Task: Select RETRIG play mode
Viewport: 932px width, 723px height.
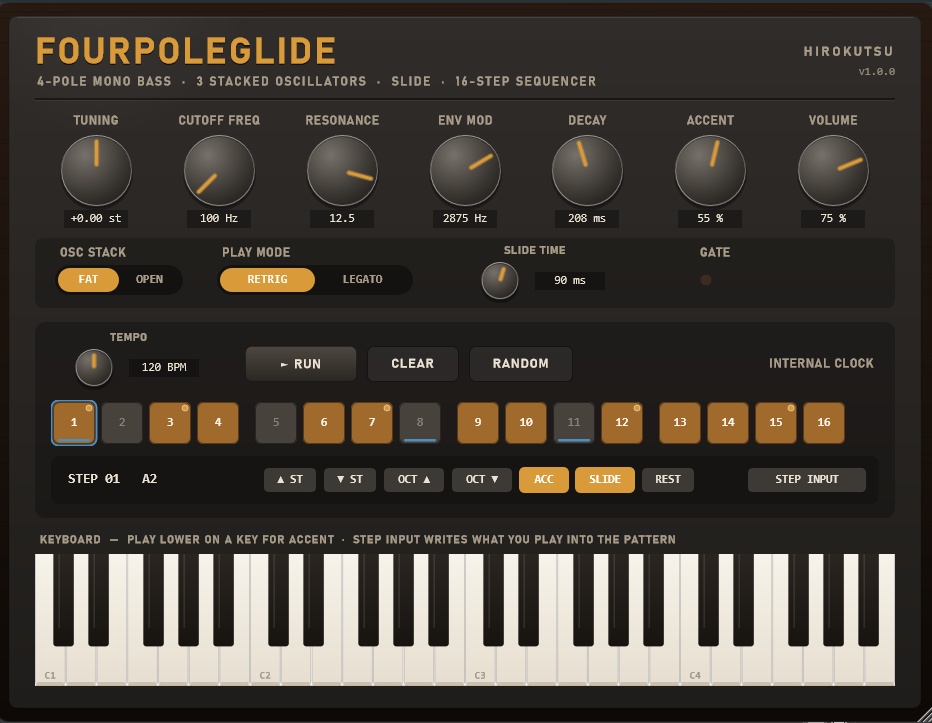Action: point(267,279)
